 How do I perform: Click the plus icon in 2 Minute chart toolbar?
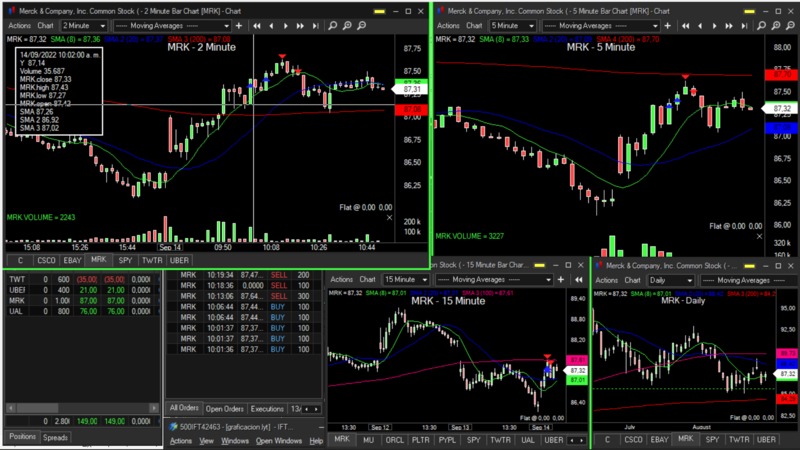(x=240, y=25)
